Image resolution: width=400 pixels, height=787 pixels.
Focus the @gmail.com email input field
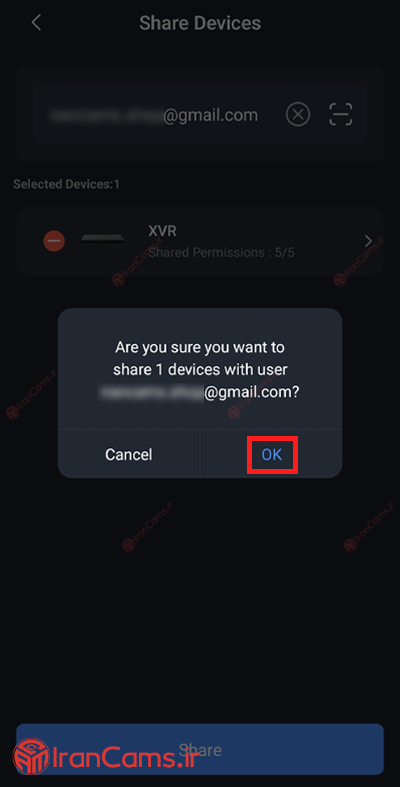(x=200, y=115)
